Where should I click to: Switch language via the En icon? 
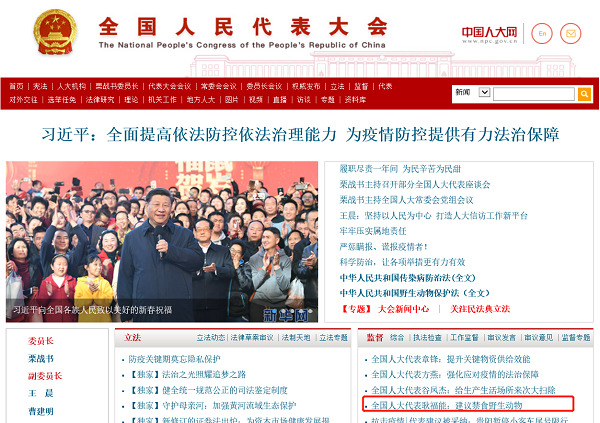[x=542, y=33]
